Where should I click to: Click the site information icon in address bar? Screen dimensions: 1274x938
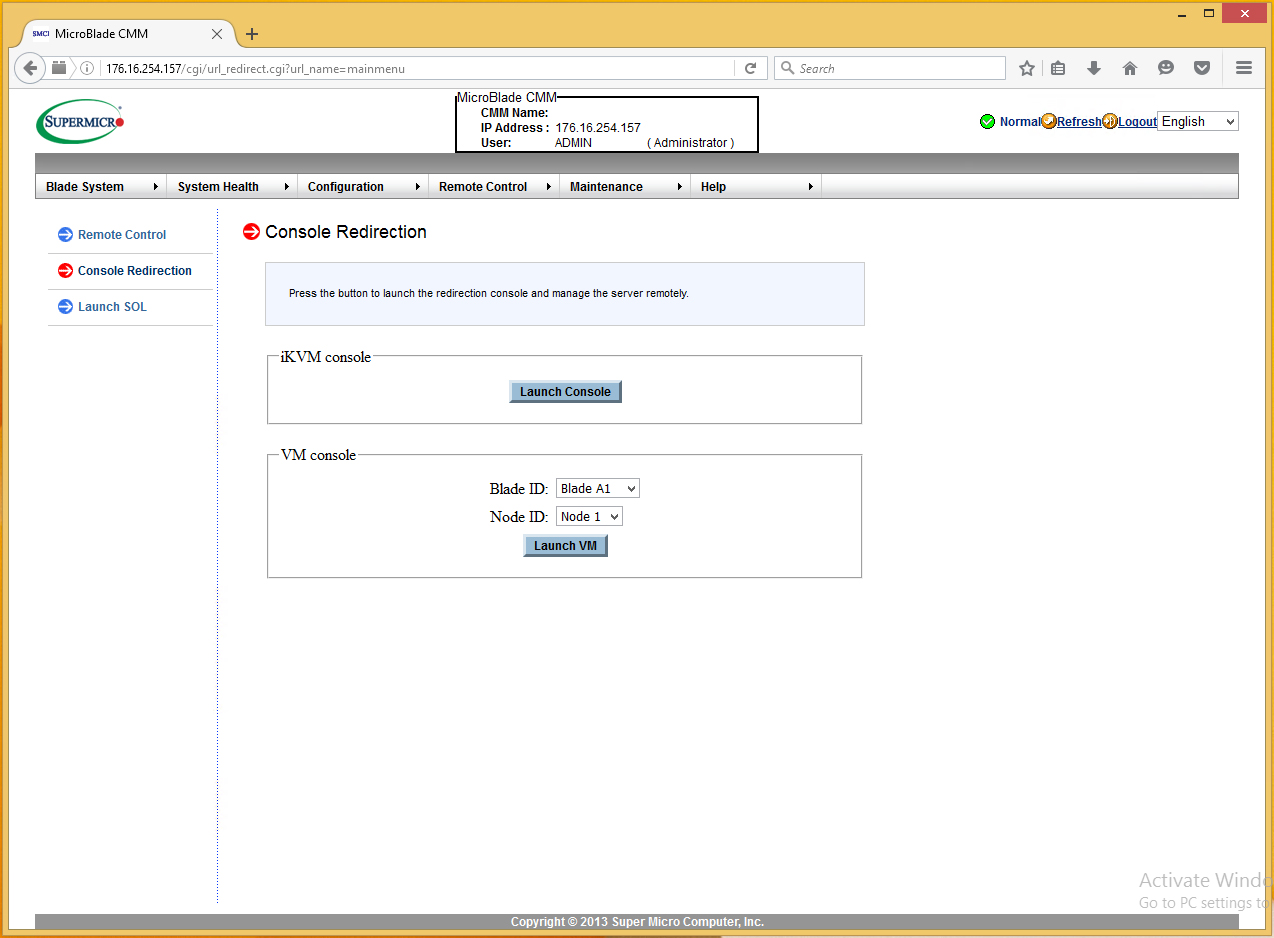point(87,69)
